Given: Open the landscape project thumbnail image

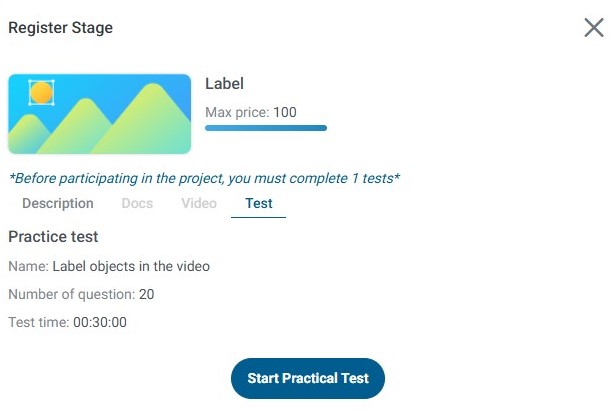Looking at the screenshot, I should 99,114.
